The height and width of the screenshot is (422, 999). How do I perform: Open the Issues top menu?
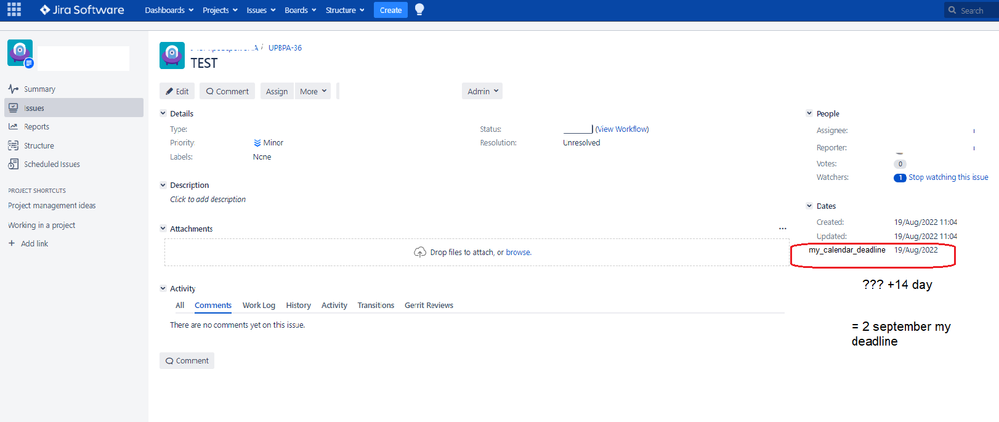(x=261, y=11)
